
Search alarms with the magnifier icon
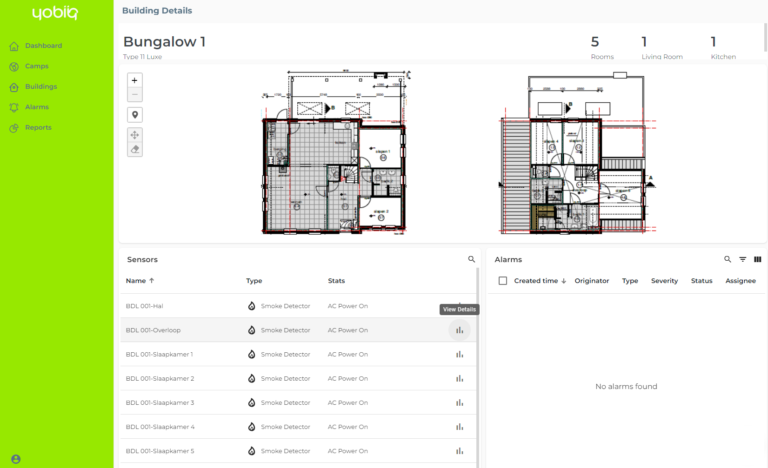(727, 259)
